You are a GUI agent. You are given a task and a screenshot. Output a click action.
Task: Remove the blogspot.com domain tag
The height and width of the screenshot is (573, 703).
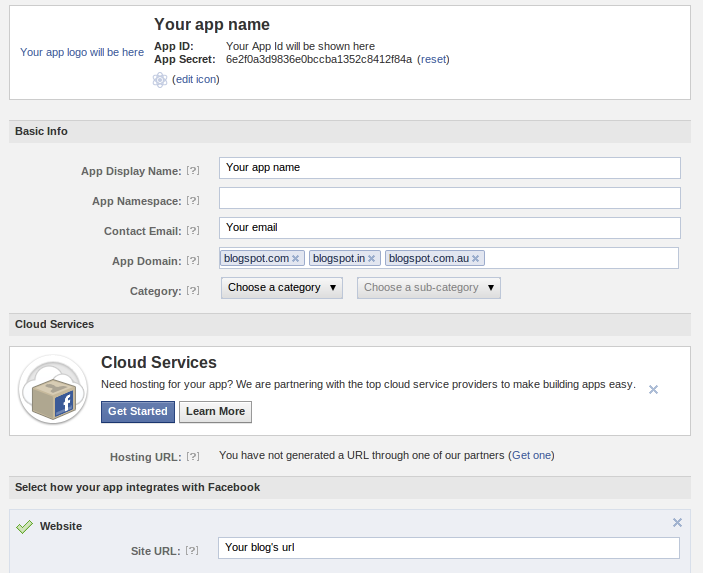click(297, 259)
